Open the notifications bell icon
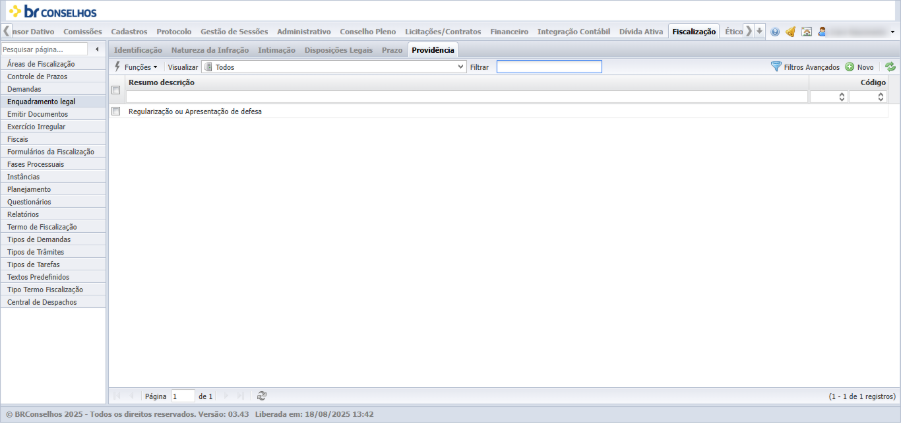 790,32
